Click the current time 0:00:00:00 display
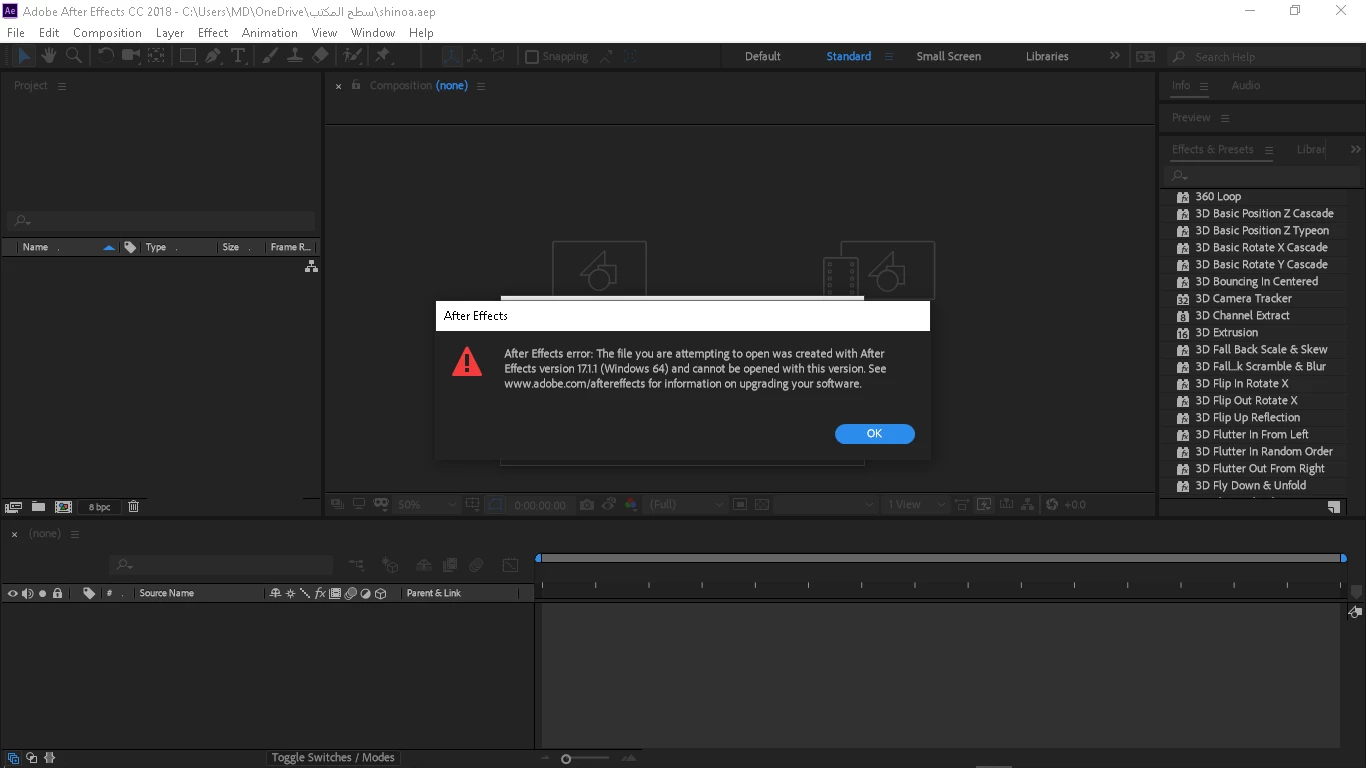The image size is (1366, 768). point(540,505)
